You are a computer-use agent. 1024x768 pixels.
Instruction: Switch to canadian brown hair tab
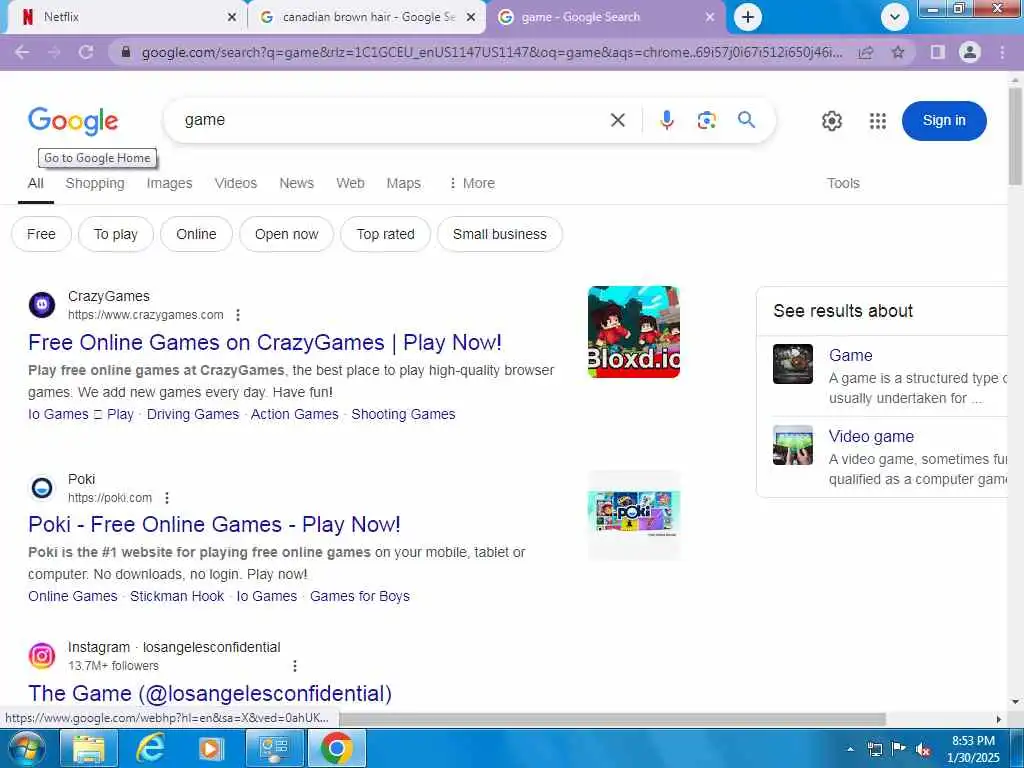(368, 17)
